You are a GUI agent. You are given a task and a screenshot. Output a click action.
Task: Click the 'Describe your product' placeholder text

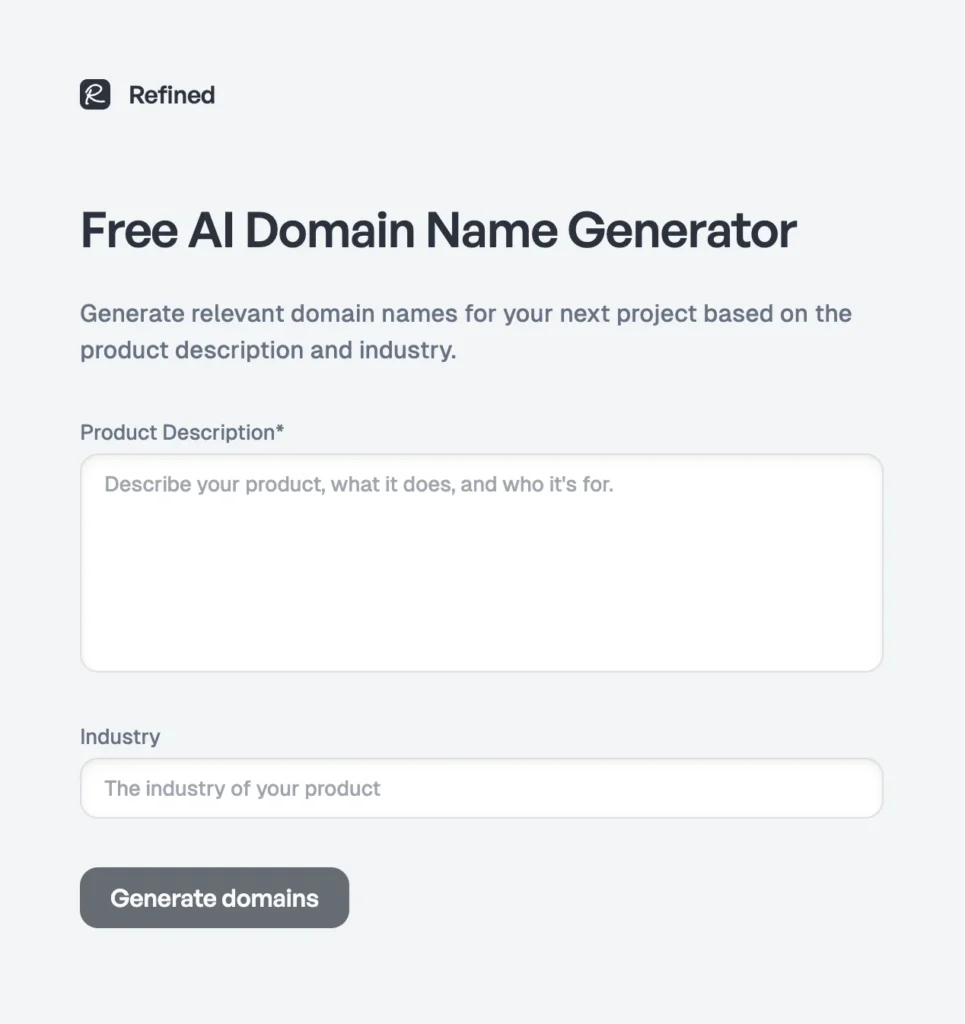click(x=358, y=485)
